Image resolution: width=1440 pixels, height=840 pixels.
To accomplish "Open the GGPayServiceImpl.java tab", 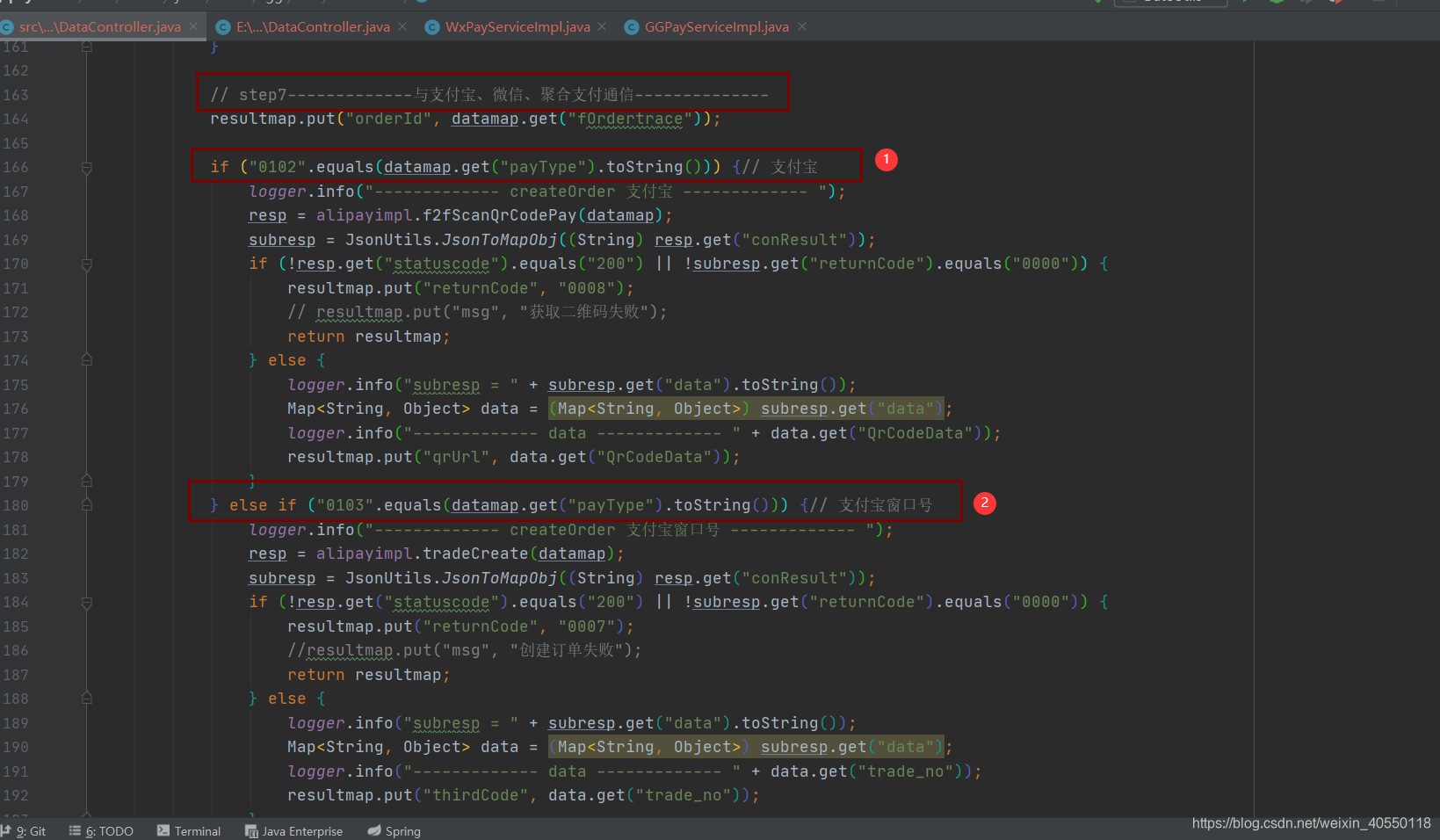I will tap(717, 27).
